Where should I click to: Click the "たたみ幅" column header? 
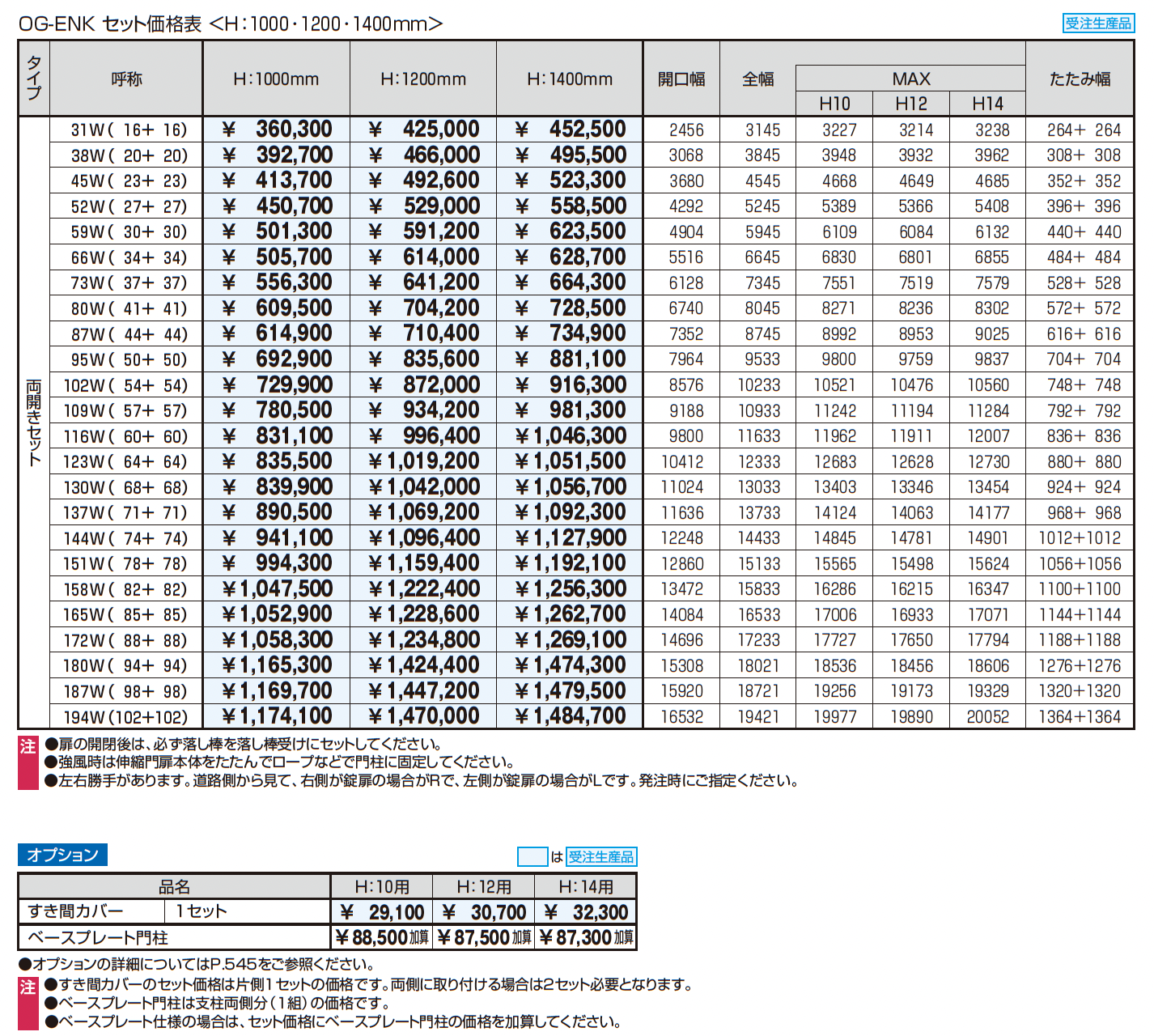click(x=1080, y=79)
